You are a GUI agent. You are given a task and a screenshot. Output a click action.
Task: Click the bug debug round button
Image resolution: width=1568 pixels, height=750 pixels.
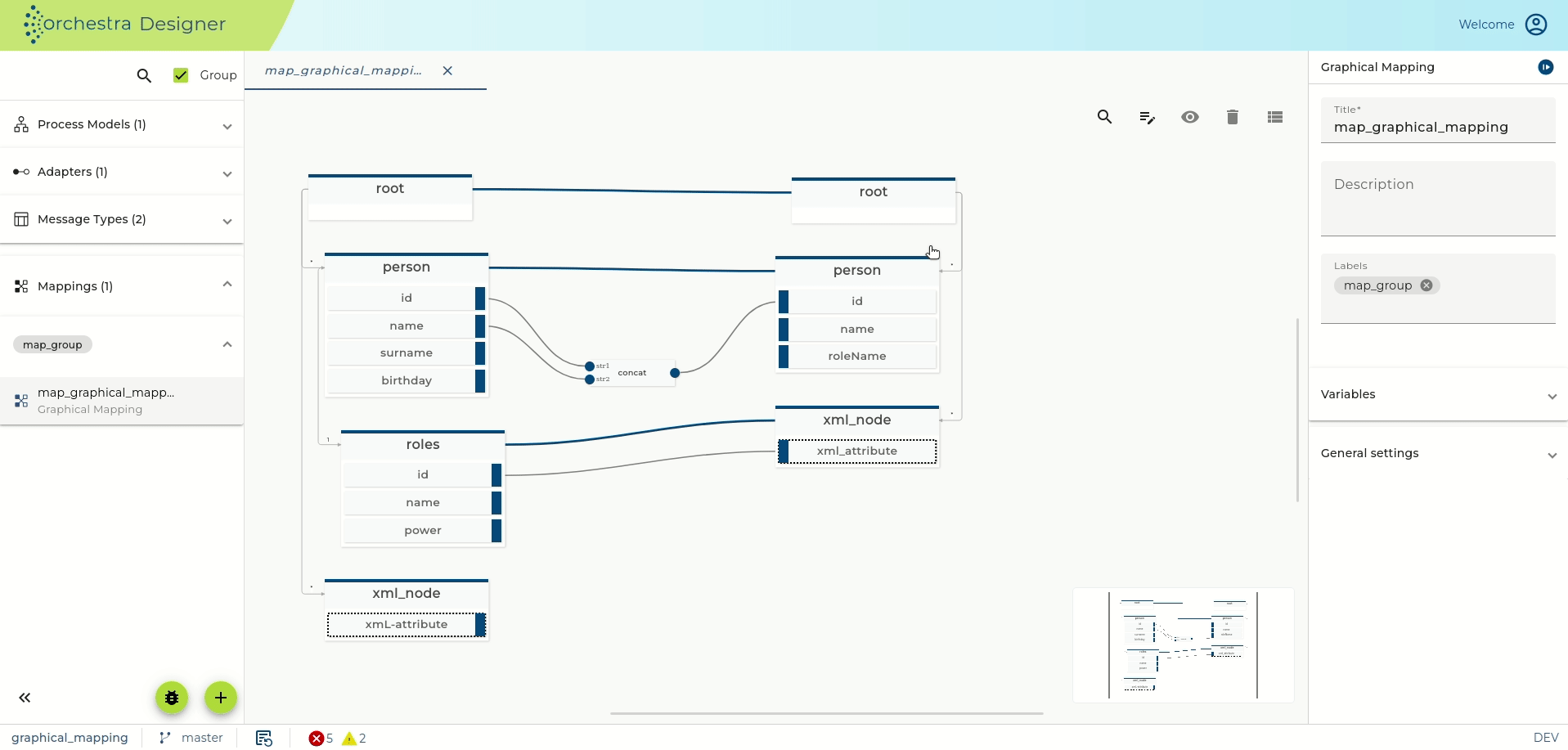(x=172, y=698)
